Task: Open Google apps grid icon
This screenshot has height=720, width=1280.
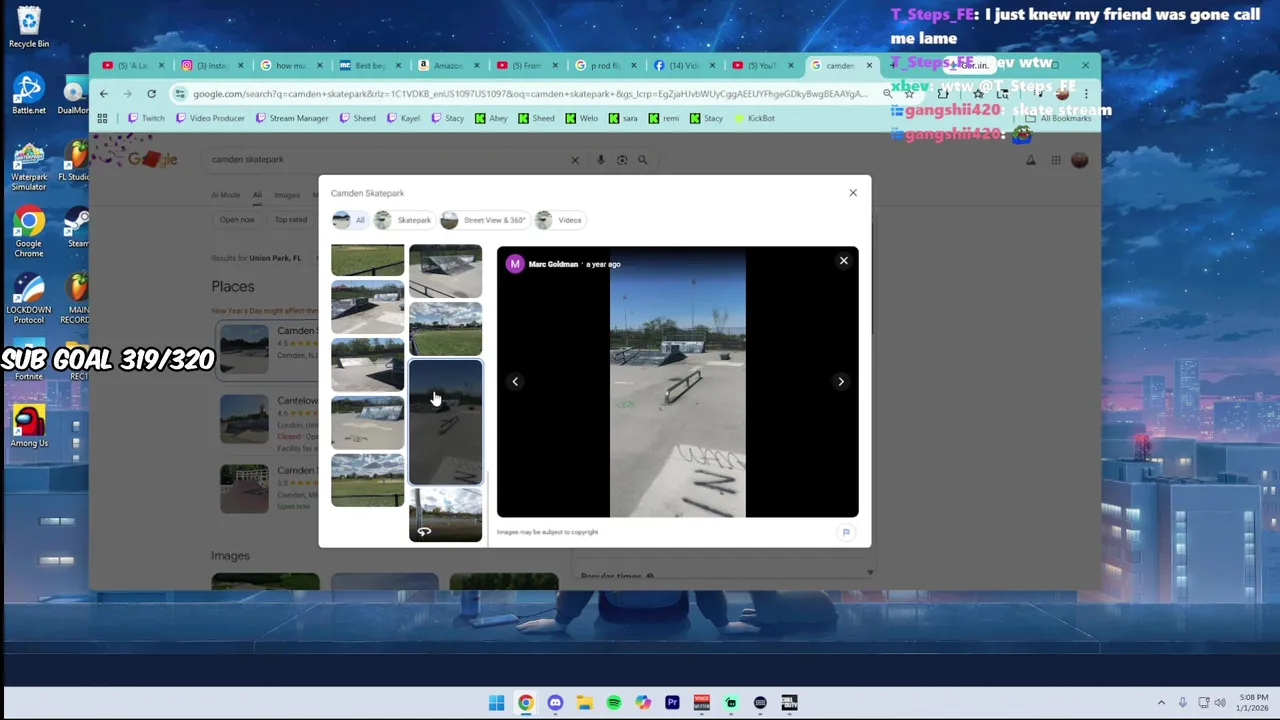Action: pos(1056,160)
